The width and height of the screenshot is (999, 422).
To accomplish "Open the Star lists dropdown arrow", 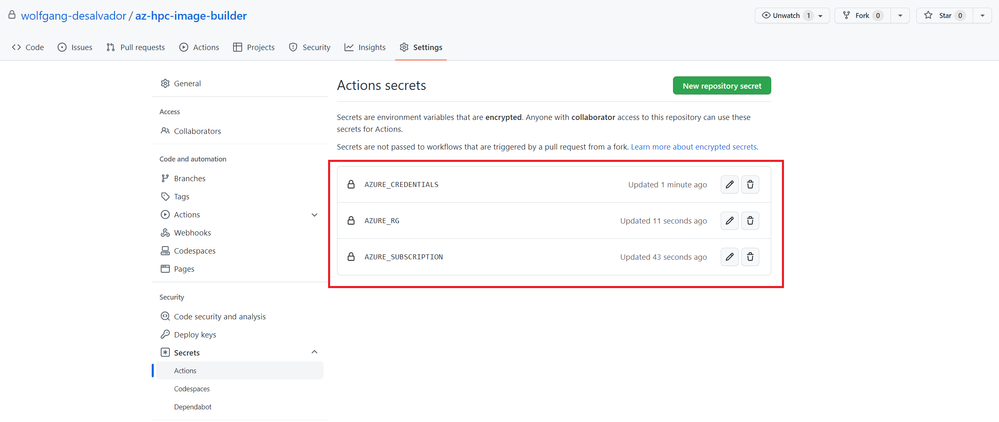I will [x=982, y=15].
